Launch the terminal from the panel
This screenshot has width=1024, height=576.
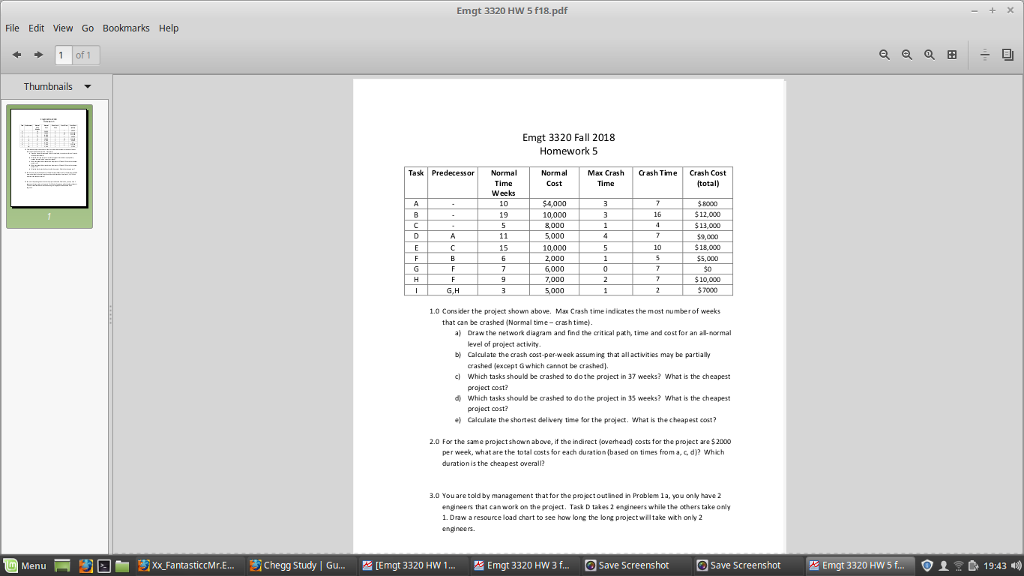click(104, 566)
